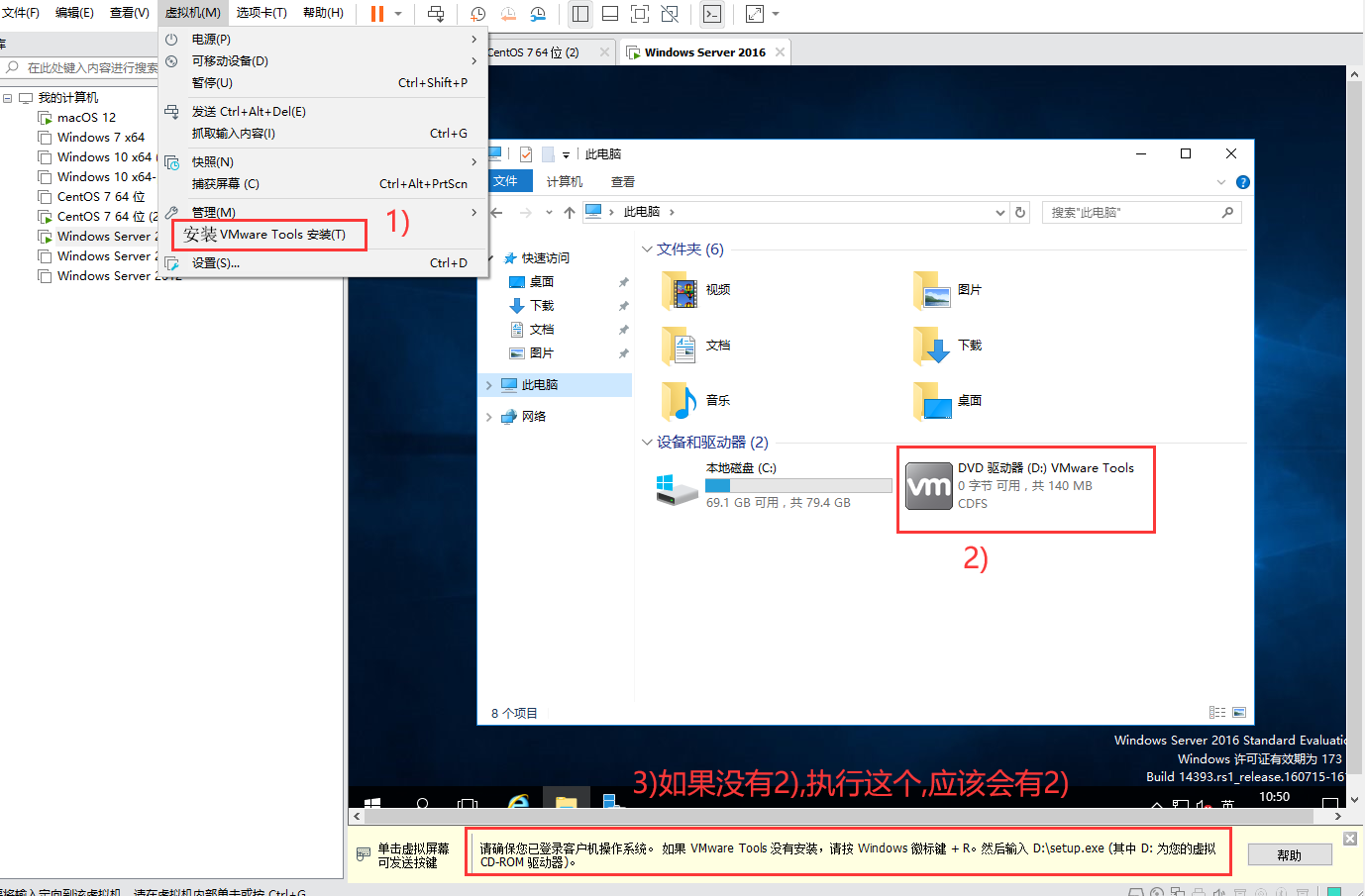Expand the 网络 node in navigation pane
Viewport: 1365px width, 896px height.
click(489, 417)
